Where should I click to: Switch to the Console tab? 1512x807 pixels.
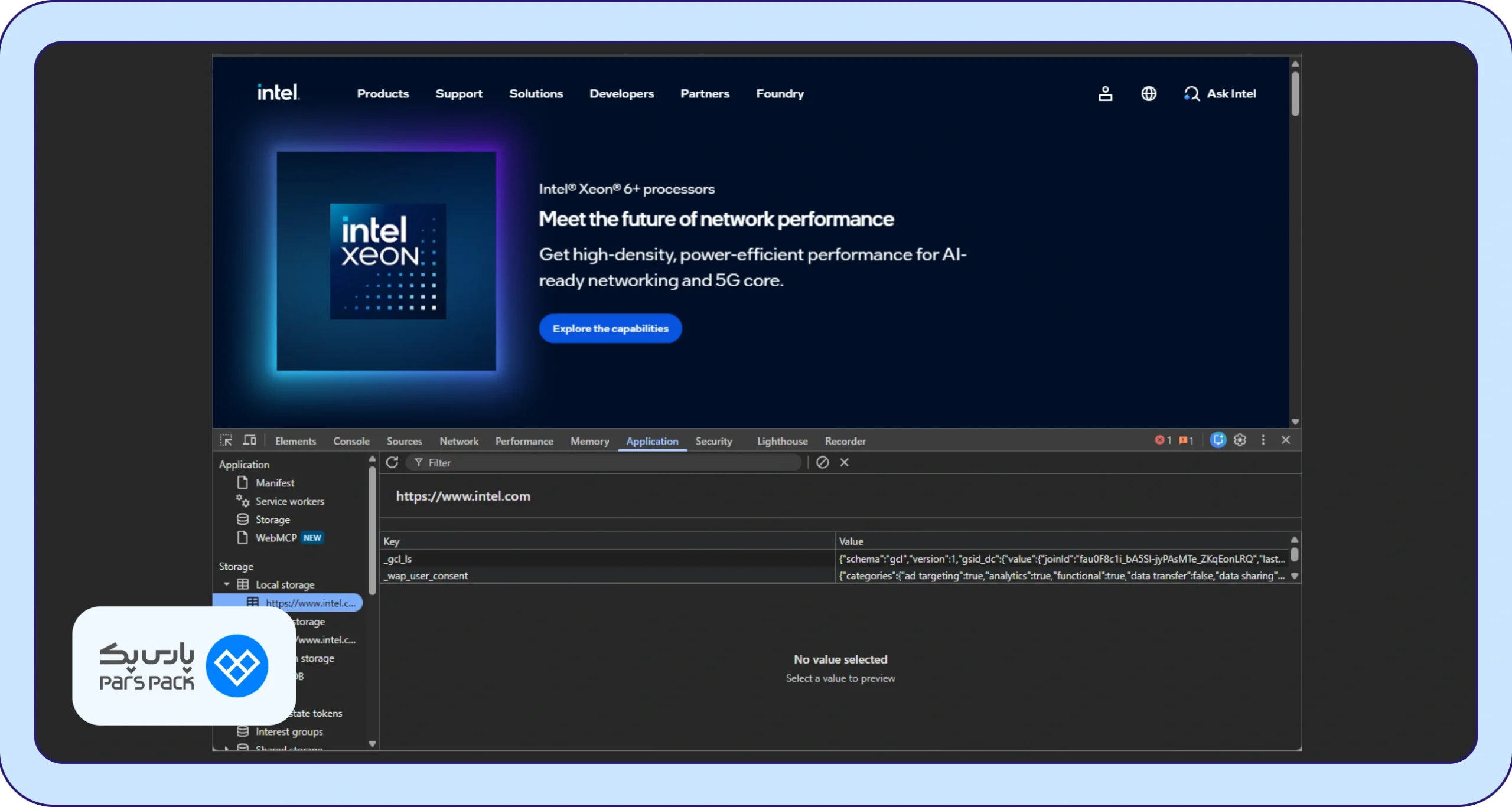(x=351, y=441)
